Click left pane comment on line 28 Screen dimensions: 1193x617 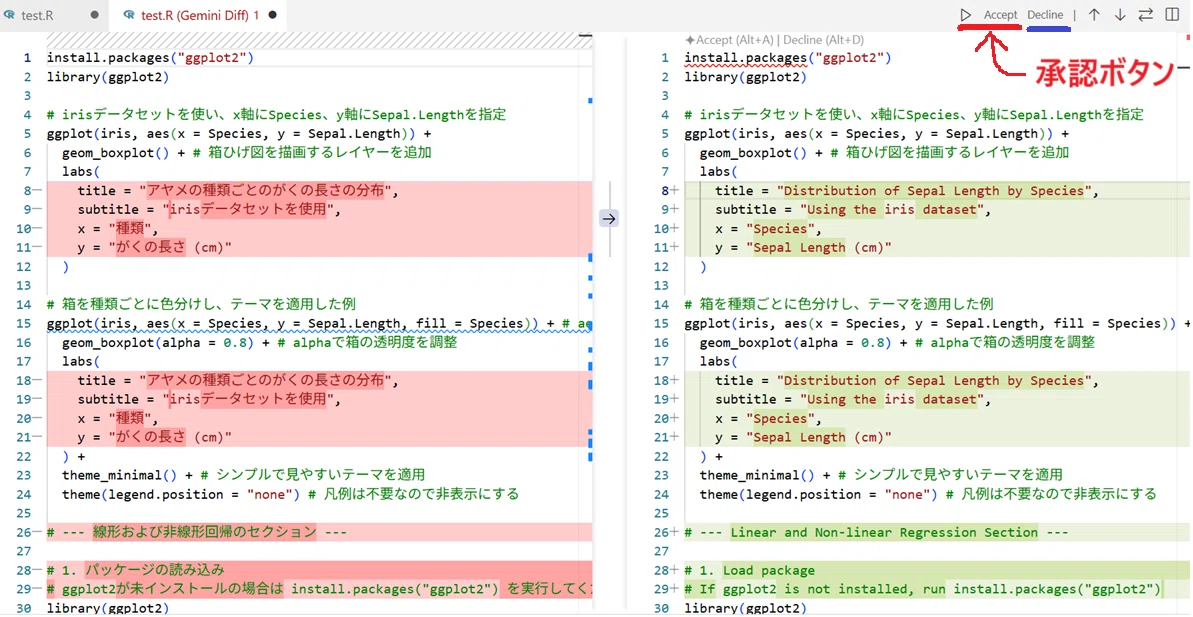[x=135, y=571]
